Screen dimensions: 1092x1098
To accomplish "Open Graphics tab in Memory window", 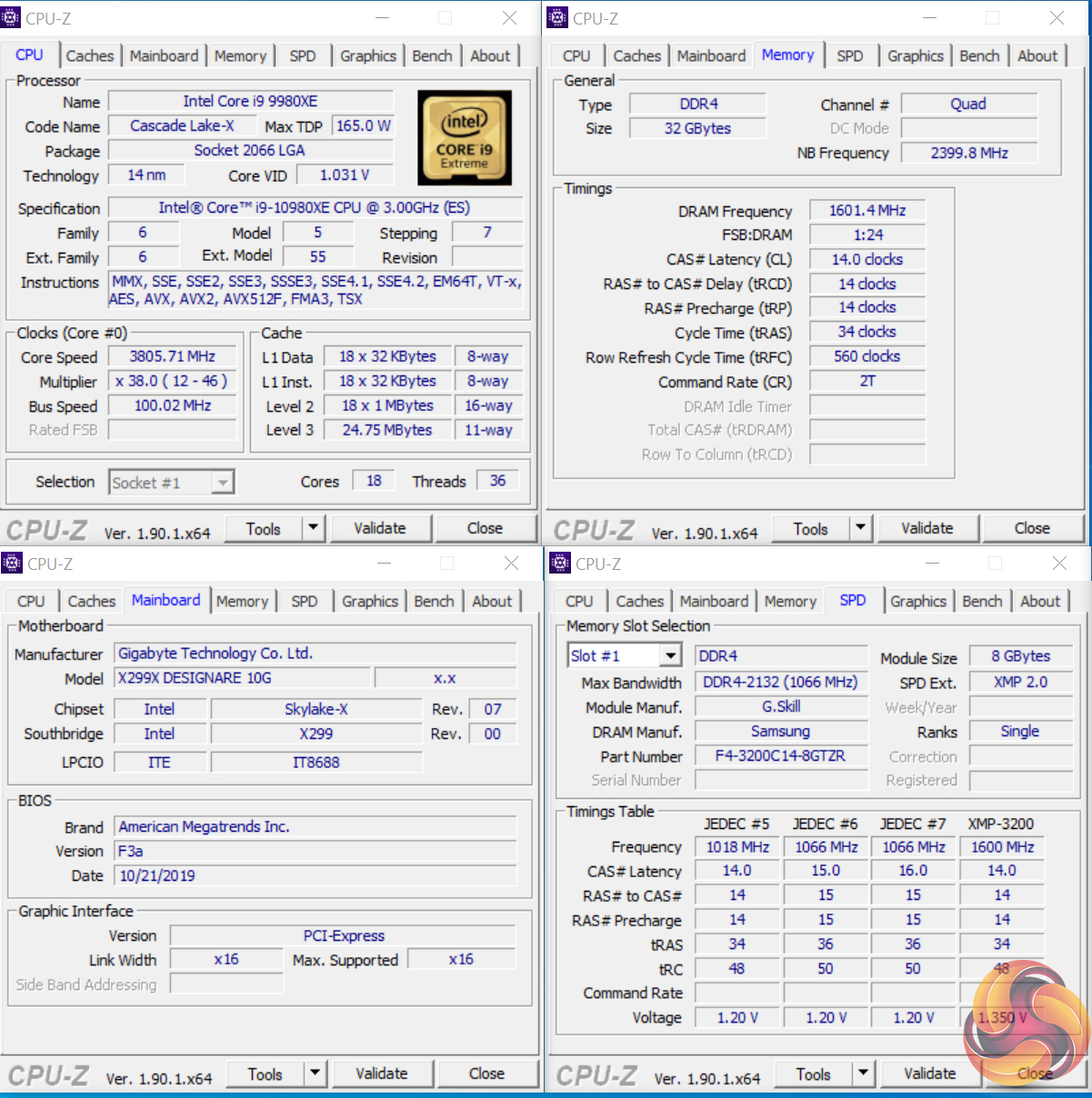I will pos(916,55).
